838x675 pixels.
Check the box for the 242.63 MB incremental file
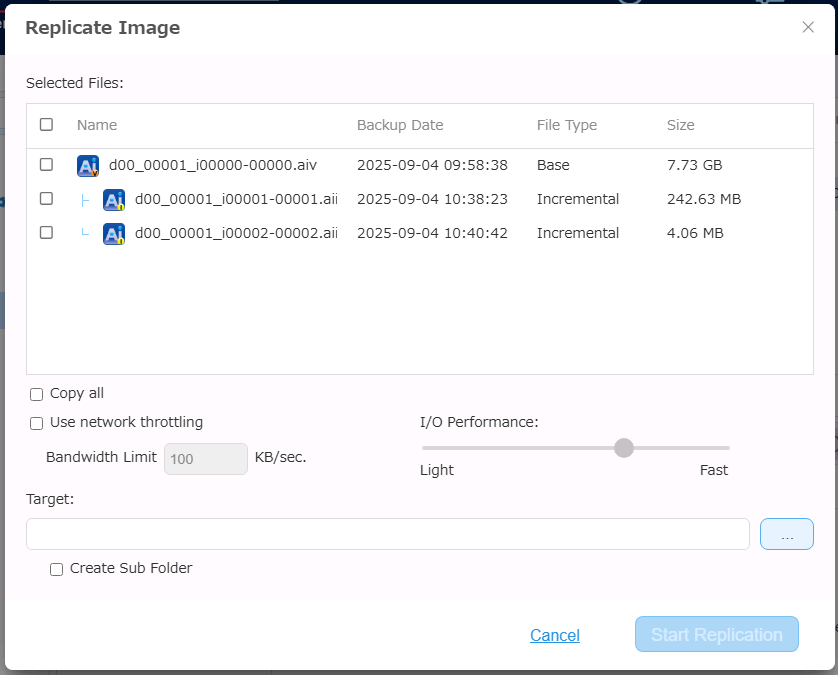tap(46, 199)
